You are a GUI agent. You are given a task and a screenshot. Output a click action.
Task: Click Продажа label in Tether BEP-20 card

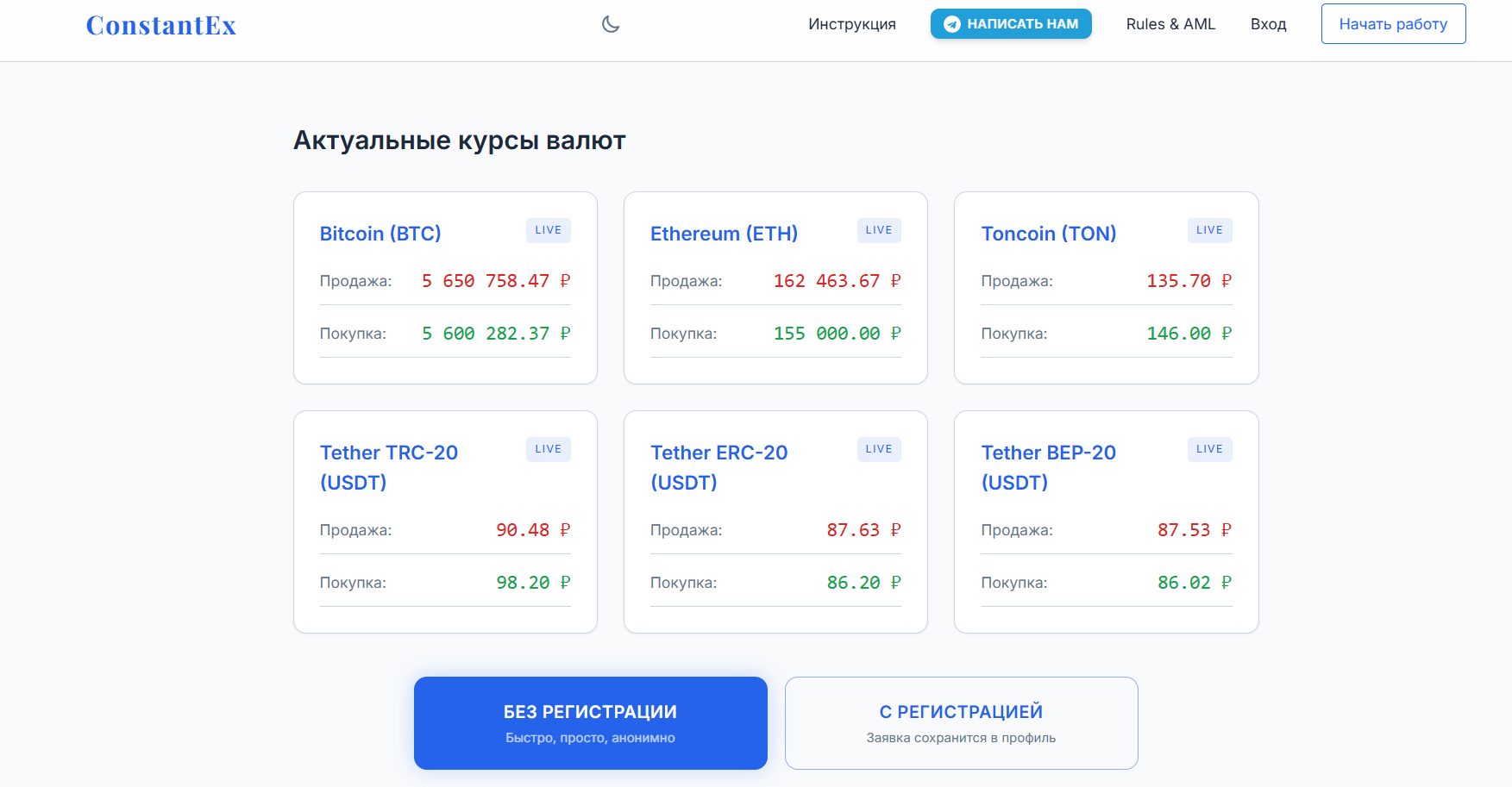point(1017,530)
